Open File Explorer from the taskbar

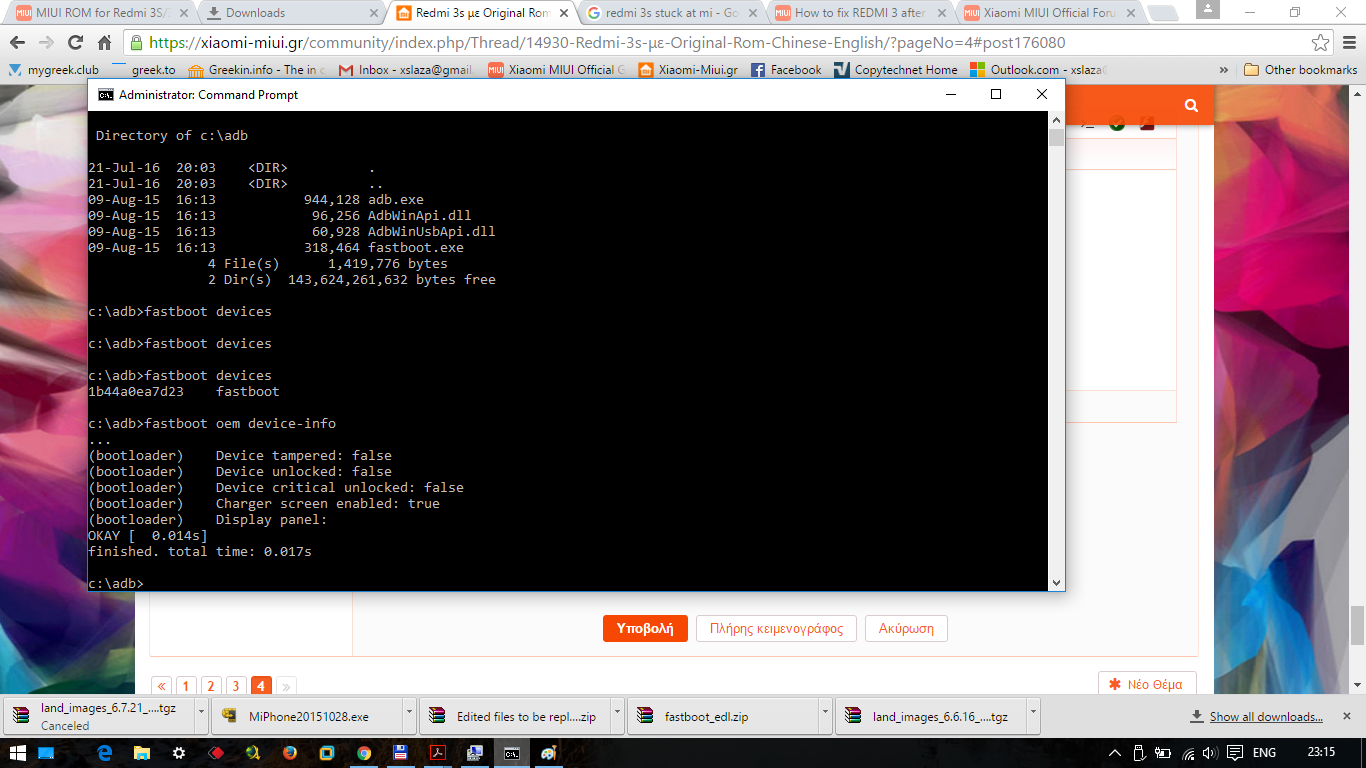pyautogui.click(x=142, y=752)
